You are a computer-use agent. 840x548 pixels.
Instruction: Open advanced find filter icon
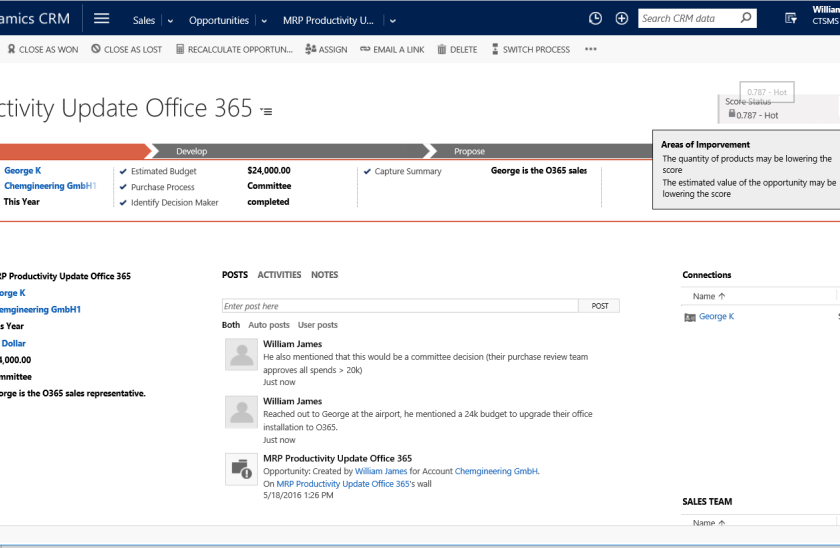791,19
